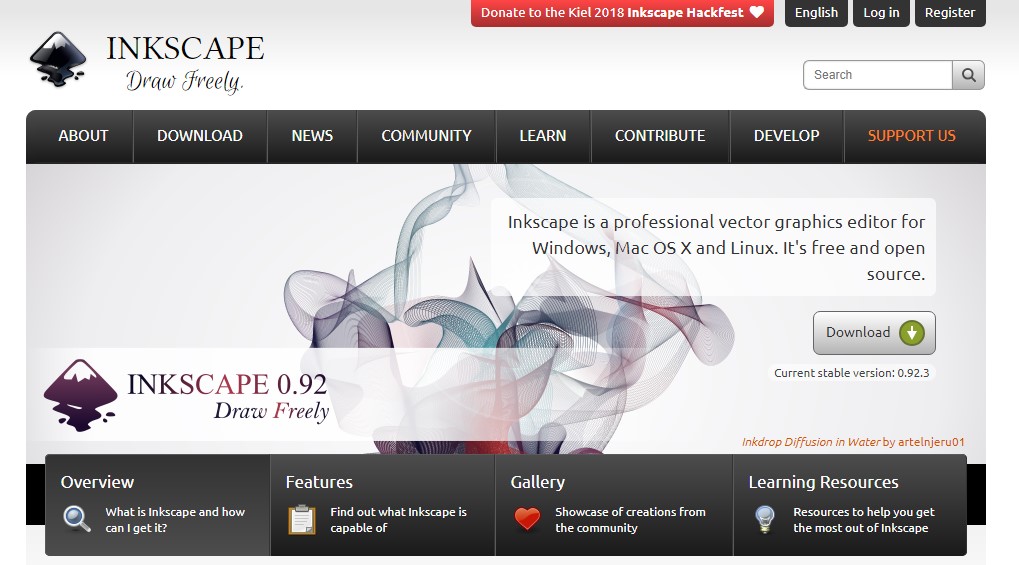Click the heart icon in the donate banner
1019x565 pixels.
pyautogui.click(x=756, y=12)
